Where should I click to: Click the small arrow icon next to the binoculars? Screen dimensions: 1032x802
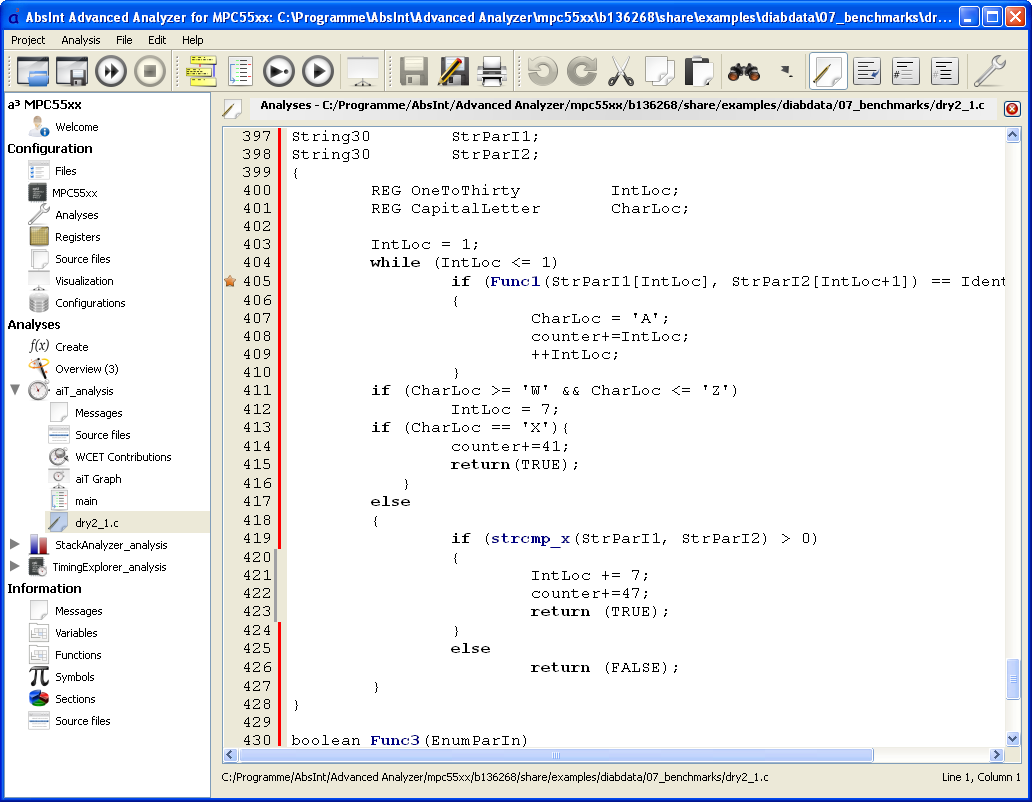(x=787, y=70)
